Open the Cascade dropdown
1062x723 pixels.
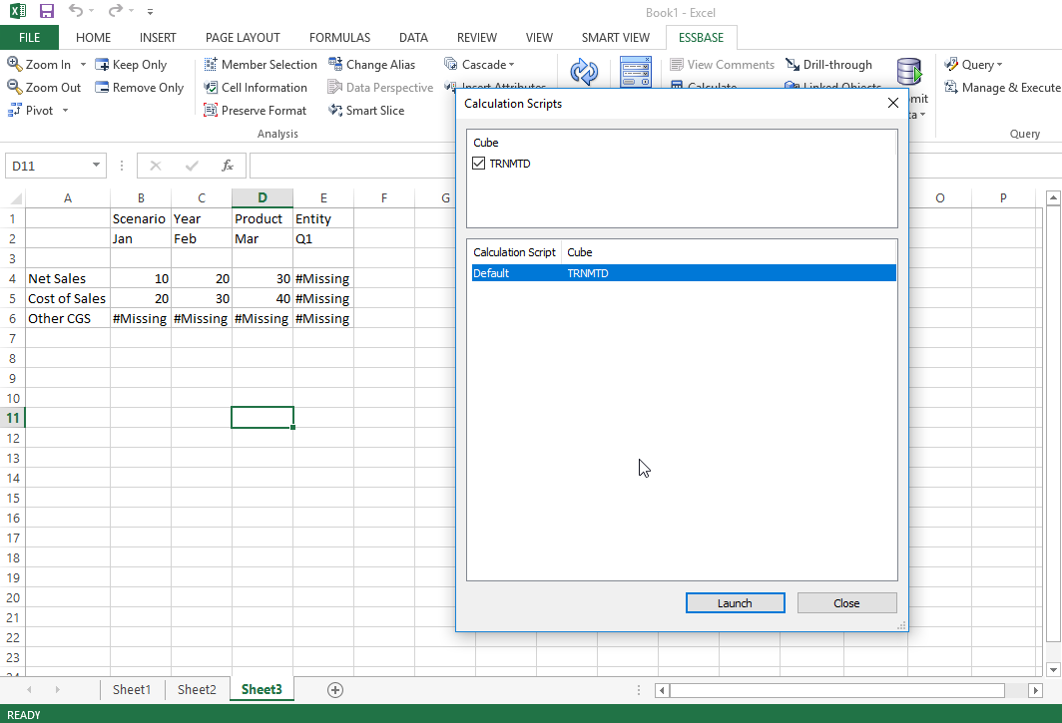[x=480, y=64]
